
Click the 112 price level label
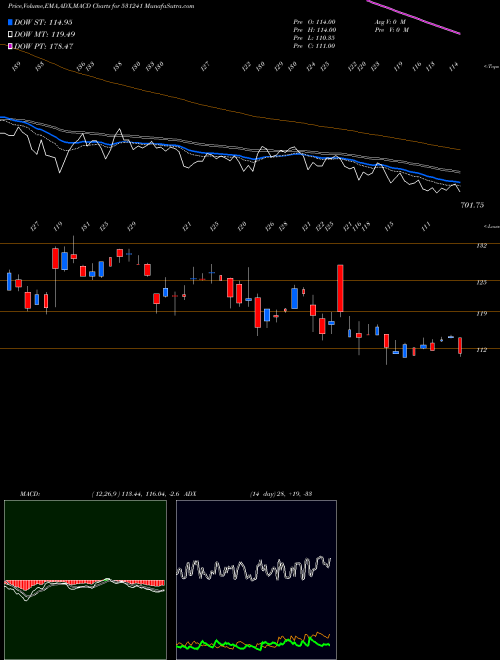[481, 350]
